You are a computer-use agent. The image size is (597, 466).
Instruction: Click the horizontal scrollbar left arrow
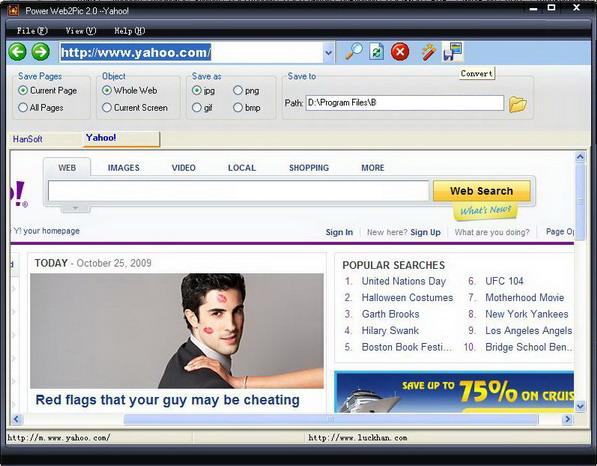[x=16, y=420]
